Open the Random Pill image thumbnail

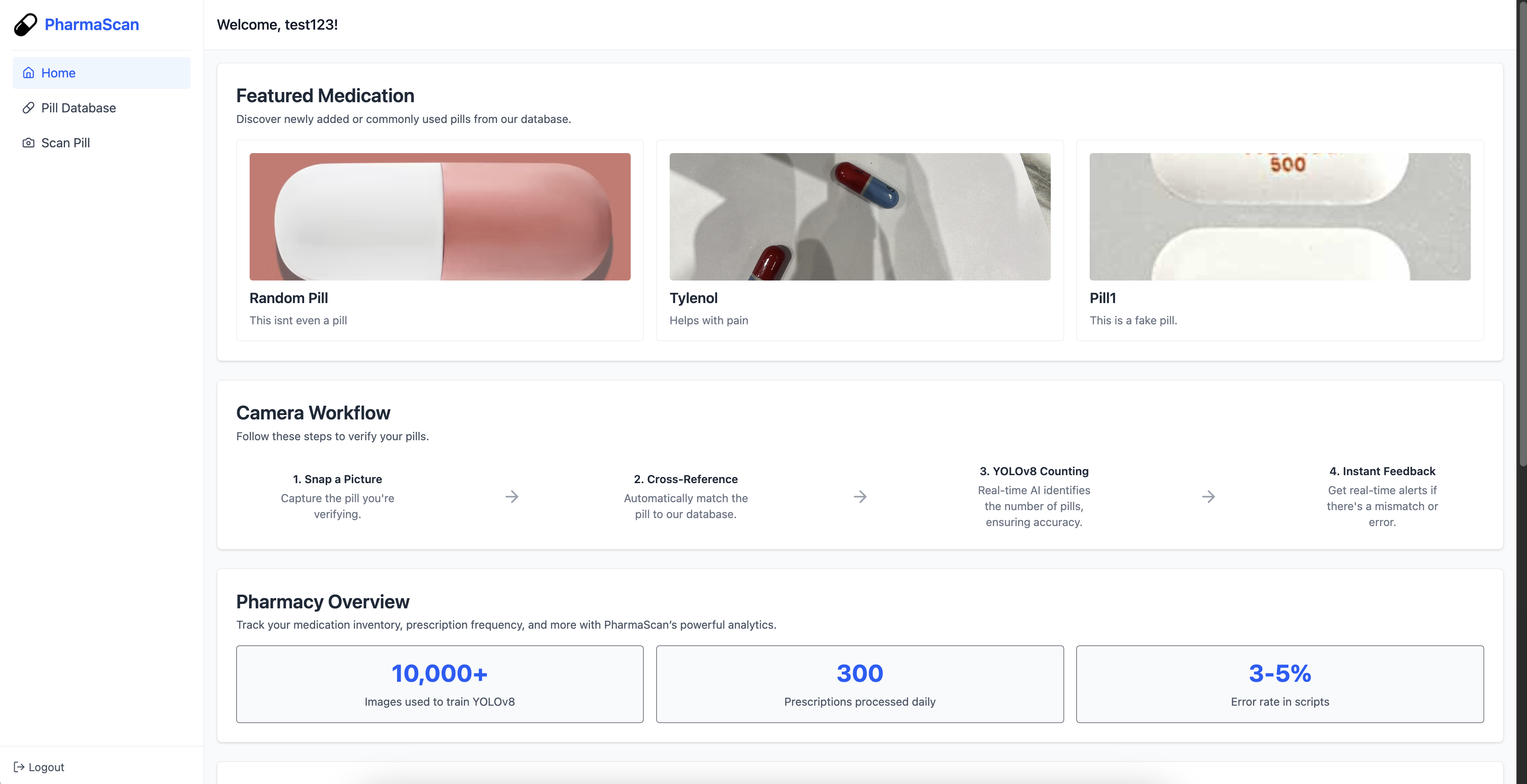(x=440, y=217)
